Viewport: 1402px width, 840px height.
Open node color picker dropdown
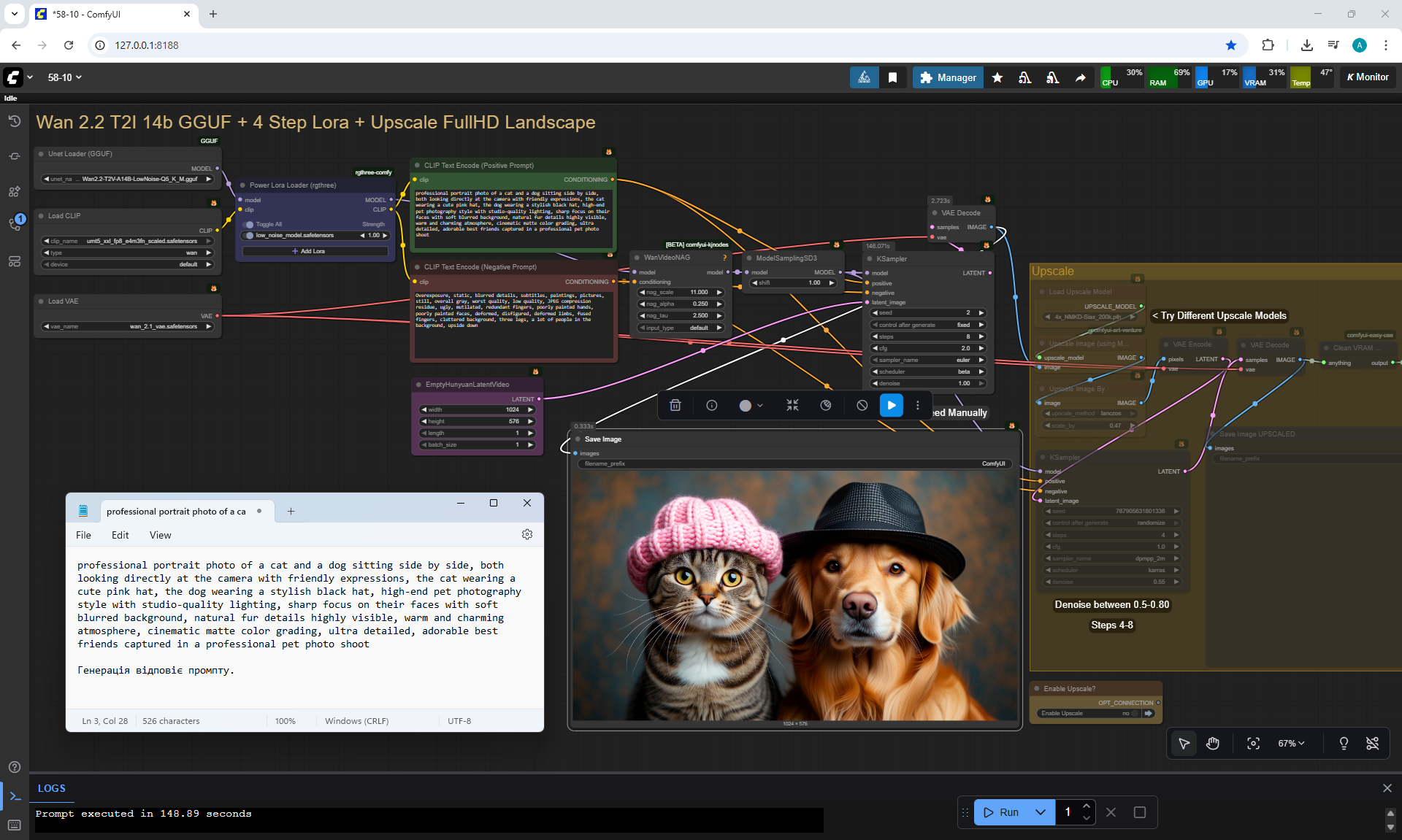click(x=751, y=406)
